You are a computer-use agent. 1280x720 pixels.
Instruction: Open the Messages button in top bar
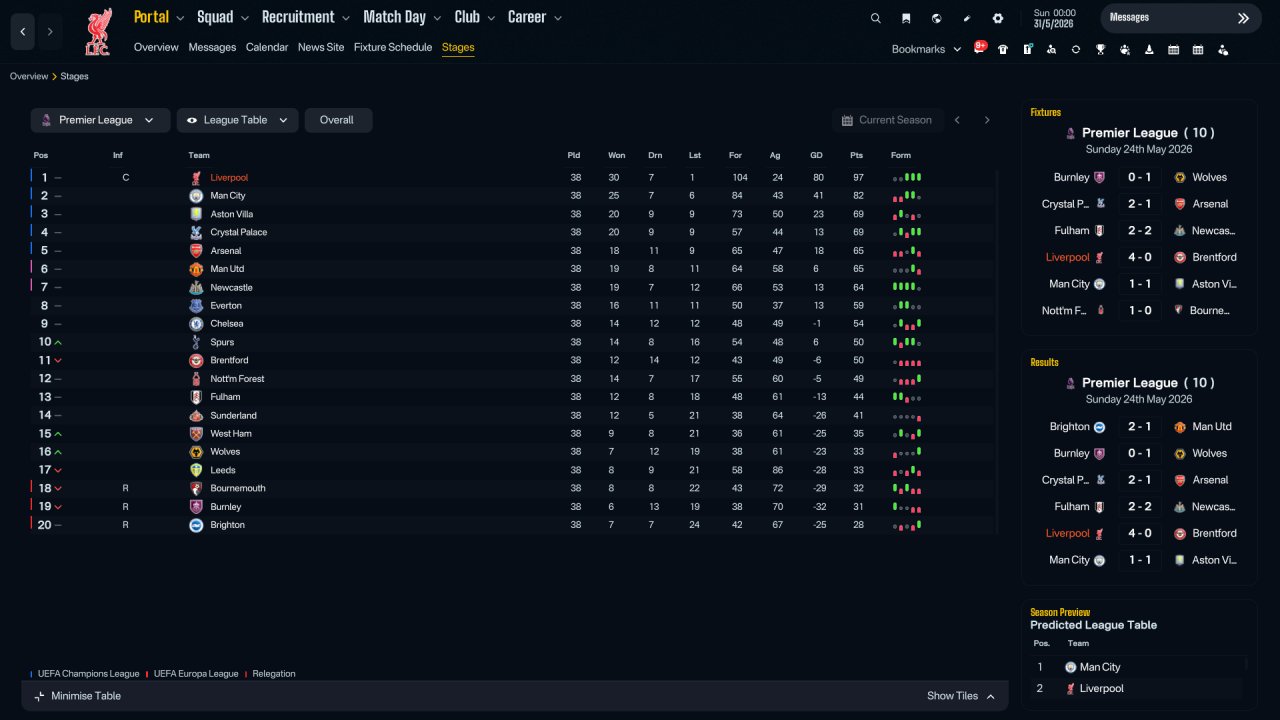tap(1181, 18)
